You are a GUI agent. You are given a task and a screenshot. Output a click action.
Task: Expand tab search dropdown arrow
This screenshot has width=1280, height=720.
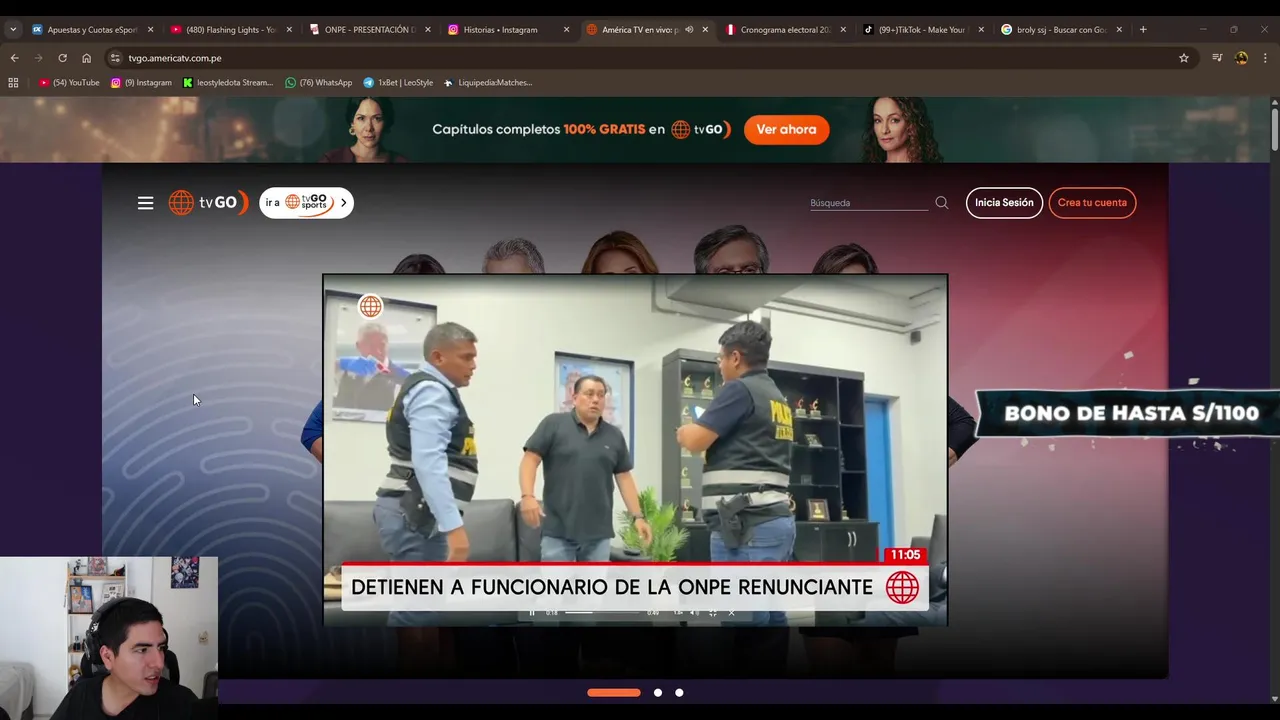[13, 30]
